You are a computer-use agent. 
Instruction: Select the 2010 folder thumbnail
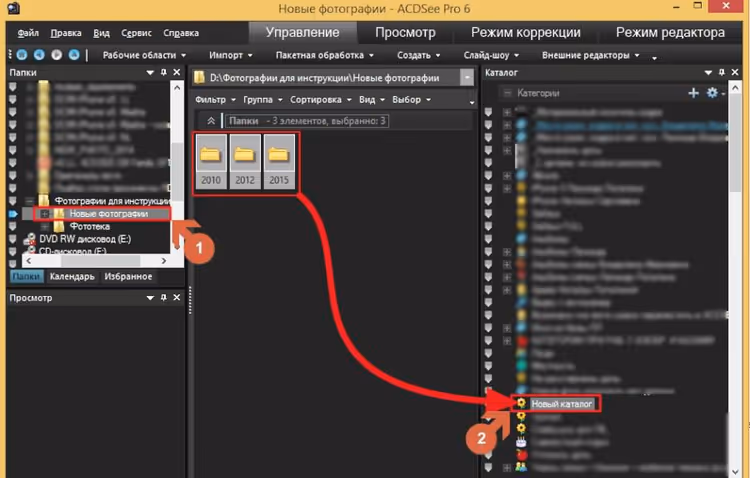click(x=211, y=161)
